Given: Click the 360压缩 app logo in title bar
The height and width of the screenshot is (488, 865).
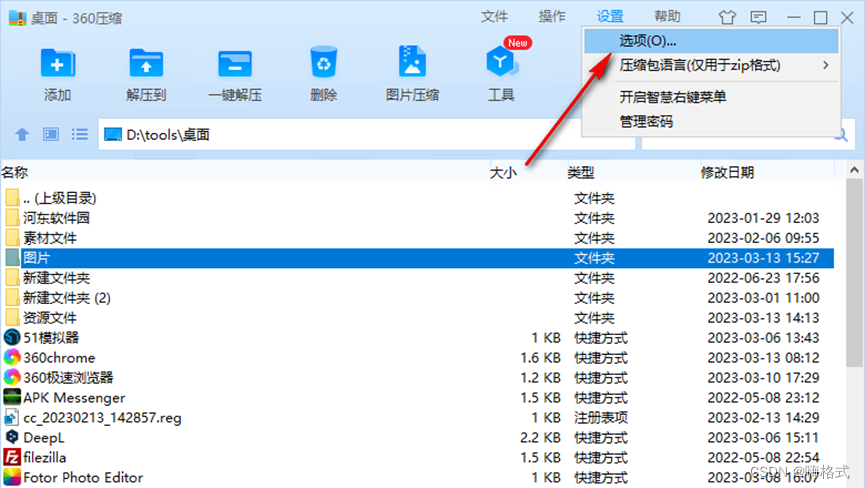Looking at the screenshot, I should click(x=17, y=18).
